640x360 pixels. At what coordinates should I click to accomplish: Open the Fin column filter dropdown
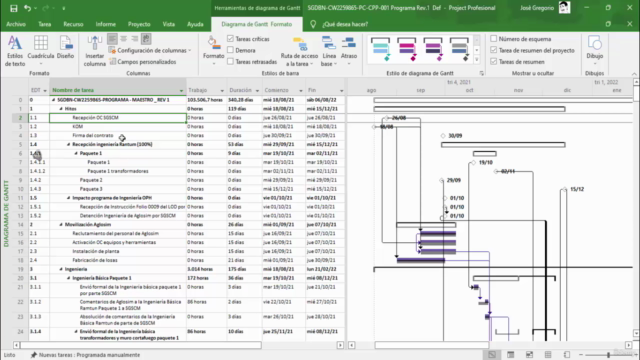341,91
